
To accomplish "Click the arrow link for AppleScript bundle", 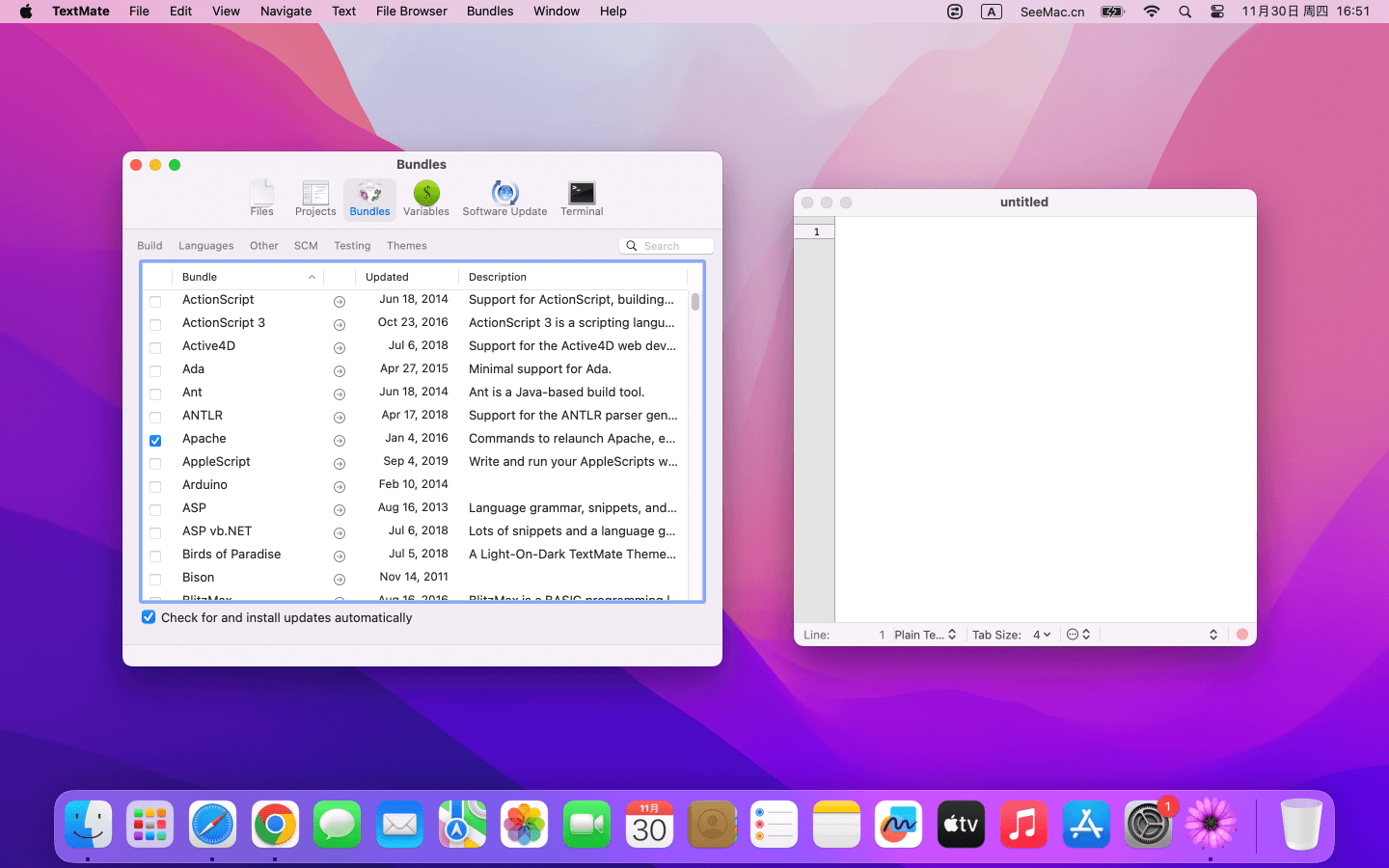I will click(340, 463).
